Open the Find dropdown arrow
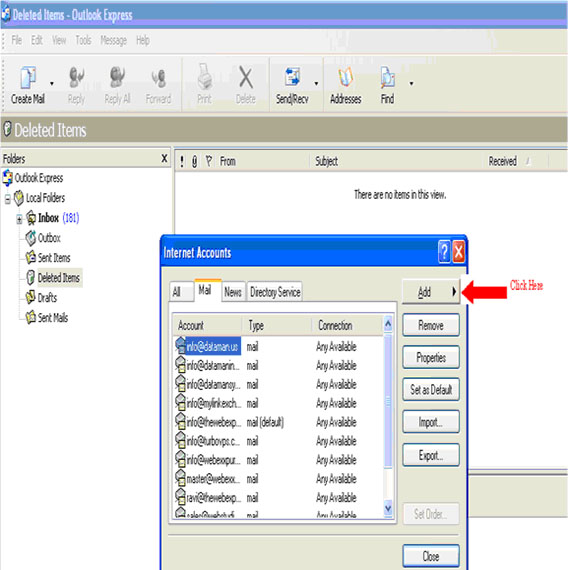570x570 pixels. (x=412, y=84)
